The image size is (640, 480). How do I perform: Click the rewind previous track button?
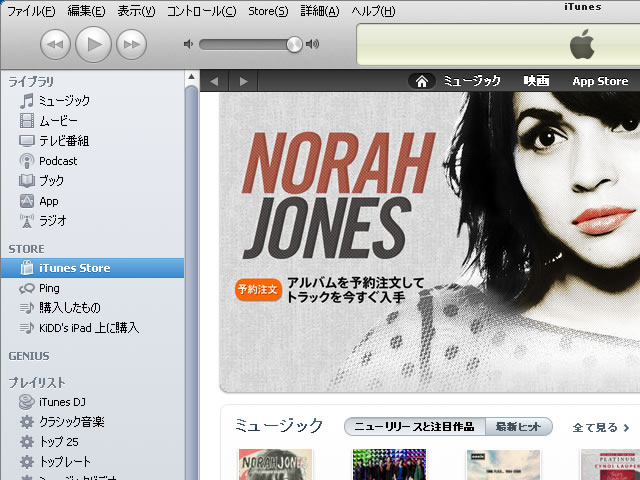click(55, 44)
